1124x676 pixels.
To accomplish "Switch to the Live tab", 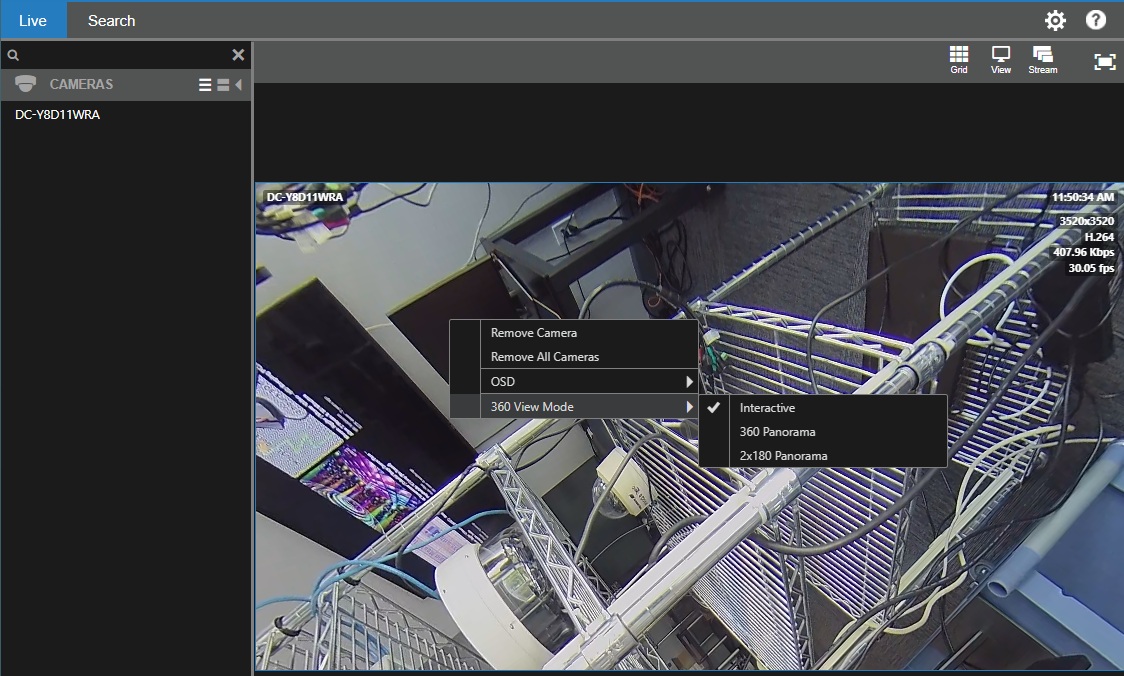I will (33, 20).
